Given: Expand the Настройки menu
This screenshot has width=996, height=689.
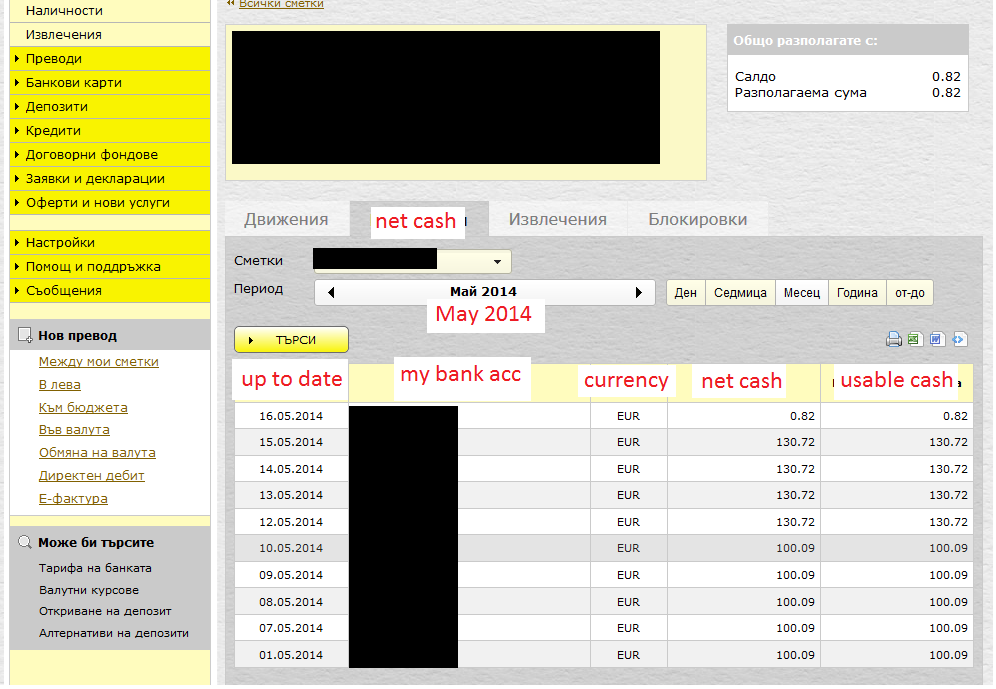Looking at the screenshot, I should click(110, 243).
